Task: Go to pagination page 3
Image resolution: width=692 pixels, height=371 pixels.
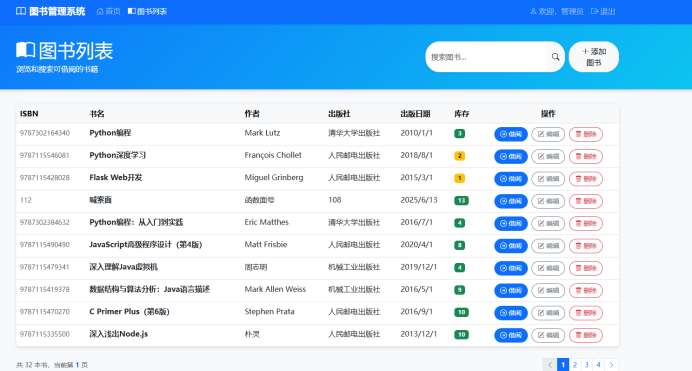Action: [587, 365]
